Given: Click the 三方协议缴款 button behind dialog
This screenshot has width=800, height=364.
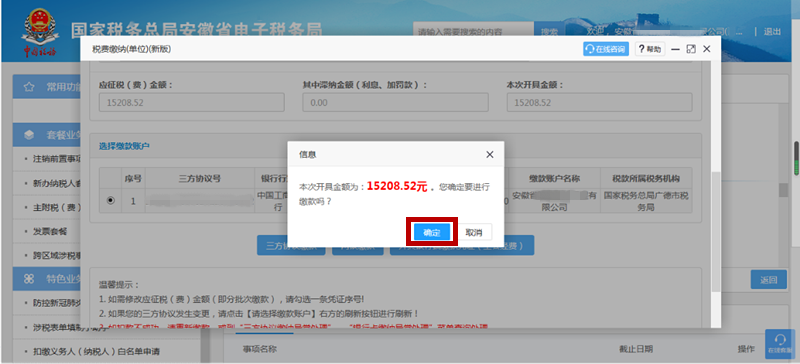Looking at the screenshot, I should [x=291, y=245].
